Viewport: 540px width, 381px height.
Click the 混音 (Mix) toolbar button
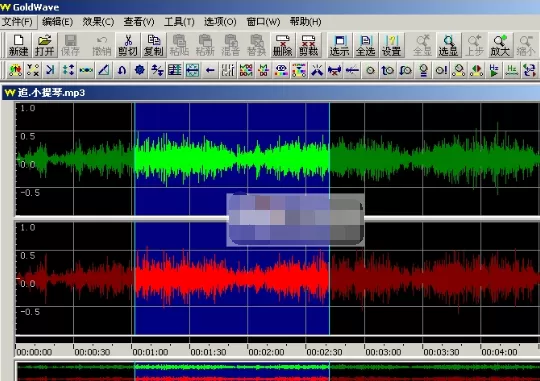click(x=231, y=45)
